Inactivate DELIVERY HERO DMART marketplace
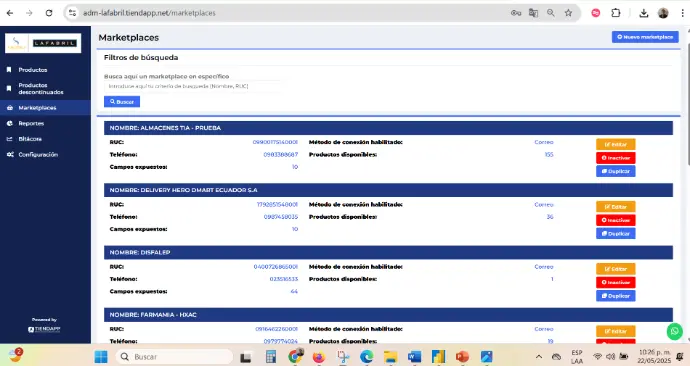The image size is (690, 366). pyautogui.click(x=616, y=220)
